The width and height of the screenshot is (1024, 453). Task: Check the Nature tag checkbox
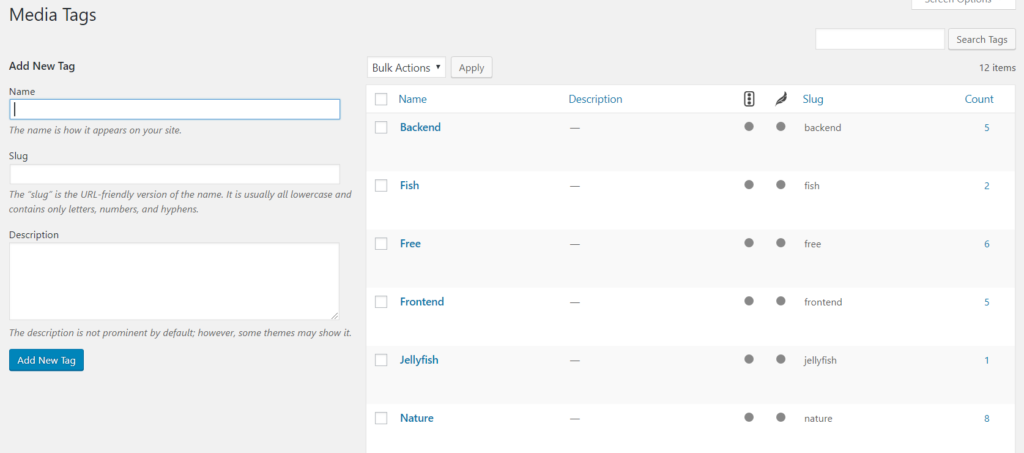tap(381, 418)
